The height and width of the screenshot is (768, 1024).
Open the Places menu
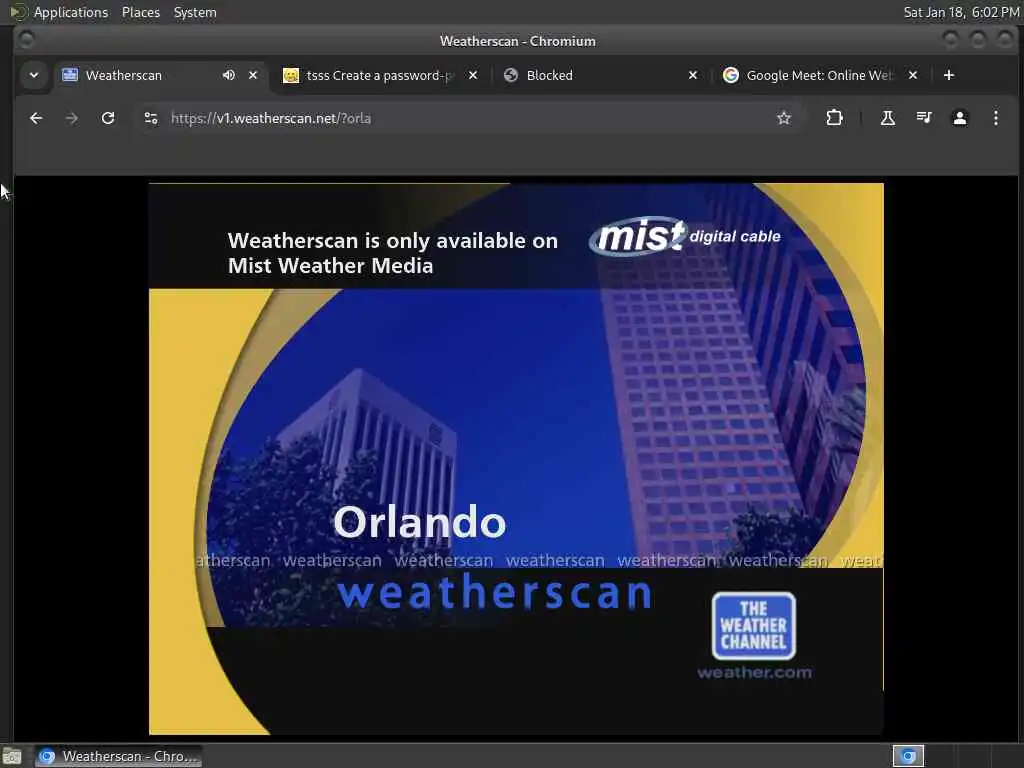pos(140,12)
